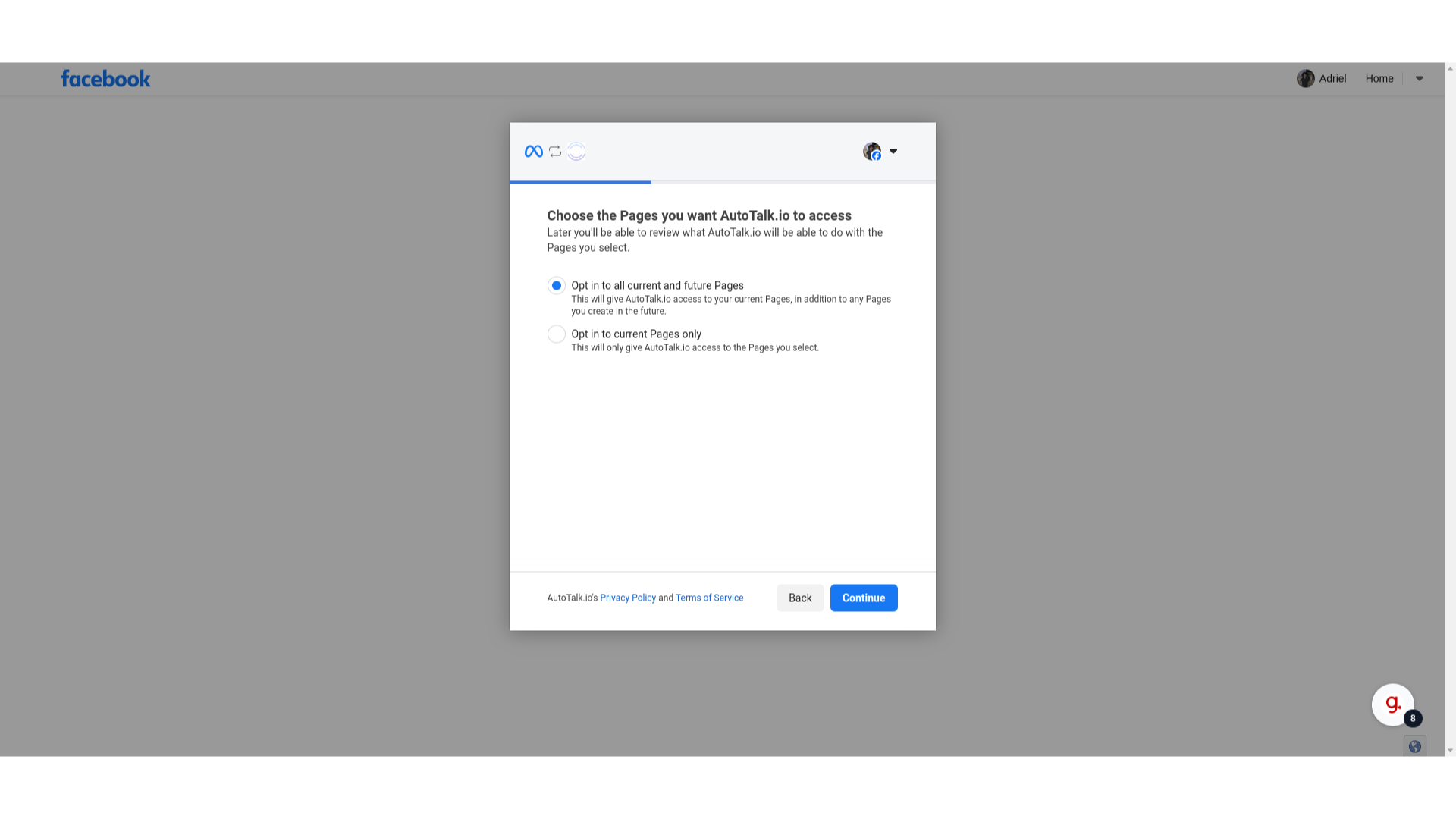Expand the account switcher dropdown arrow
This screenshot has width=1456, height=819.
pyautogui.click(x=893, y=152)
